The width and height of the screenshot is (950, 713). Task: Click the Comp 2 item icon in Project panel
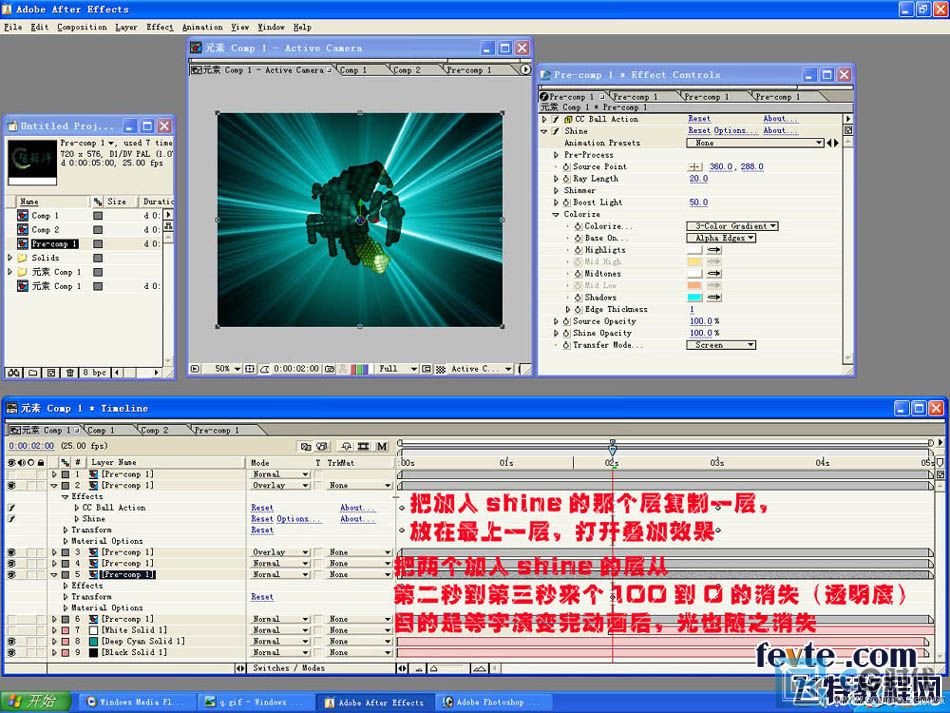point(22,230)
